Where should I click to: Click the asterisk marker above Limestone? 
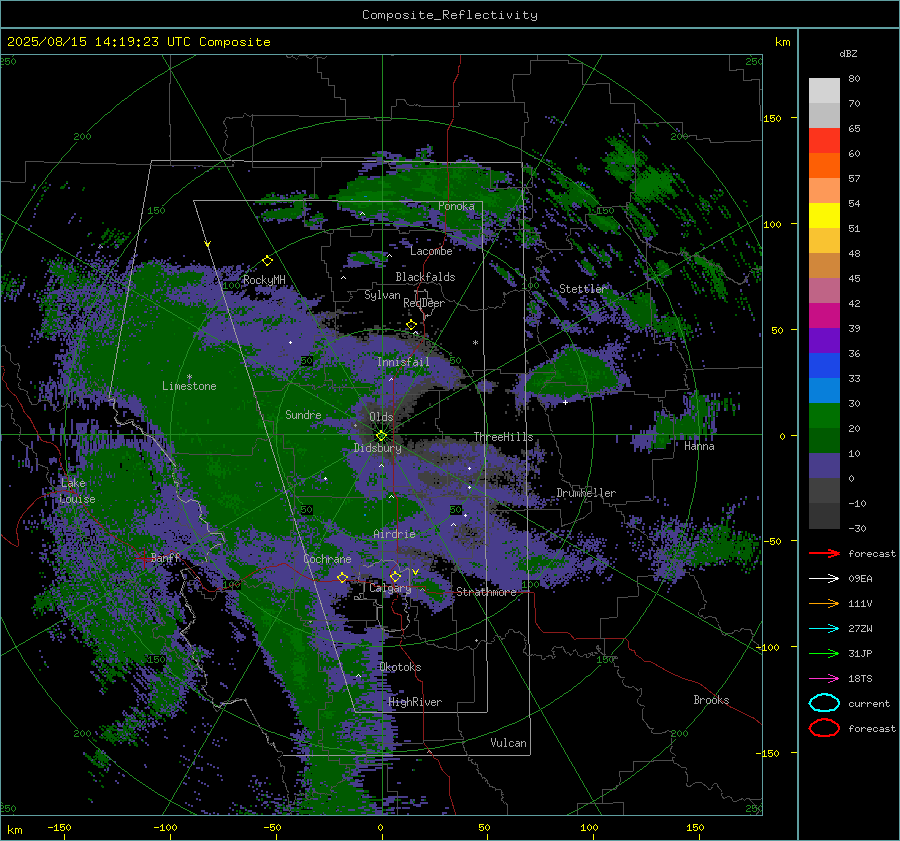[189, 377]
